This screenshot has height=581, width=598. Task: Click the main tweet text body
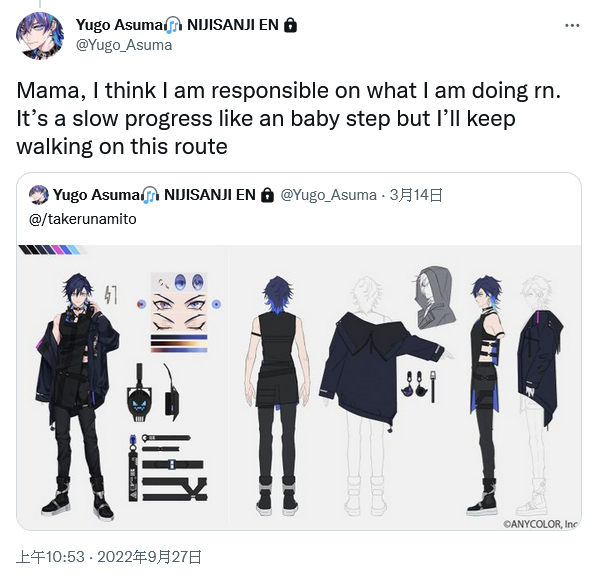(289, 119)
